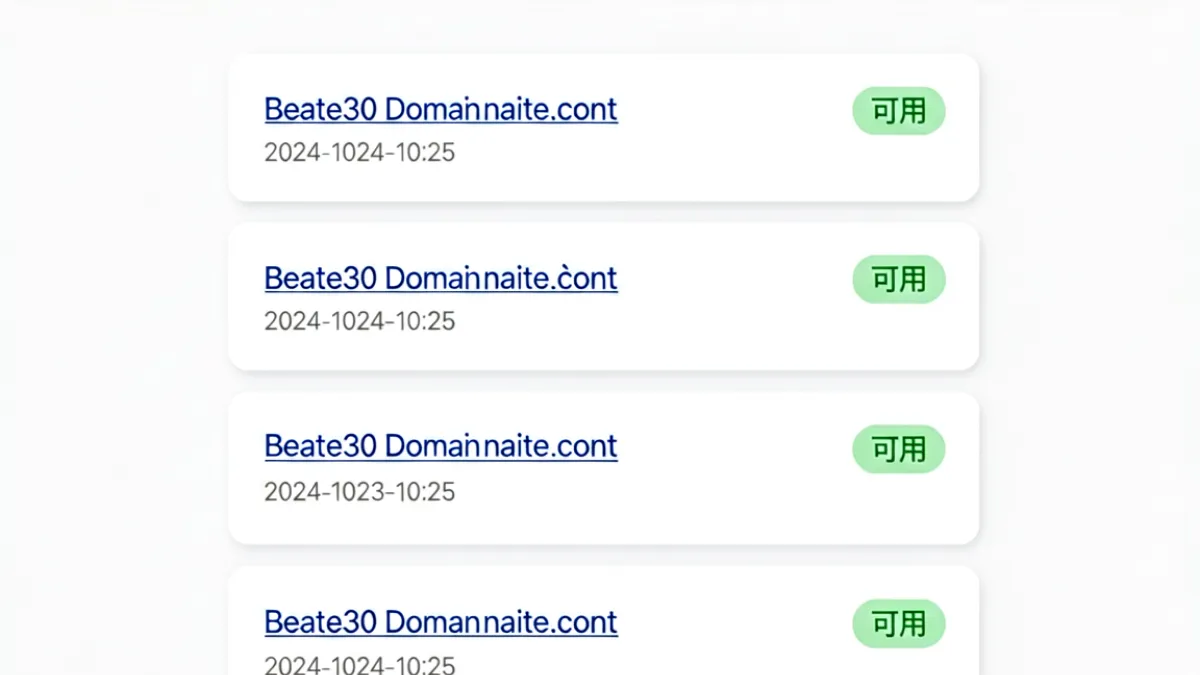Click the 2024-1024-10:25 timestamp in topmost card

[x=360, y=153]
